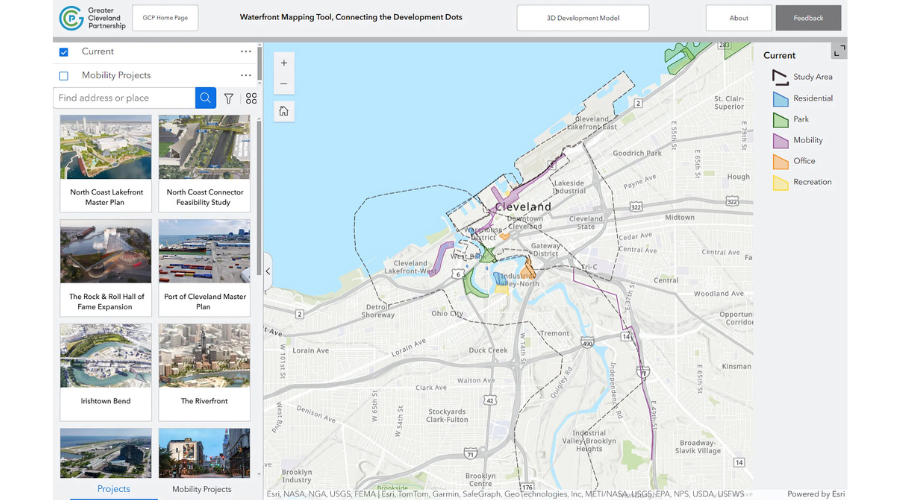Click the Broadway-Slavik Village map label
Image resolution: width=900 pixels, height=500 pixels.
pos(697,447)
